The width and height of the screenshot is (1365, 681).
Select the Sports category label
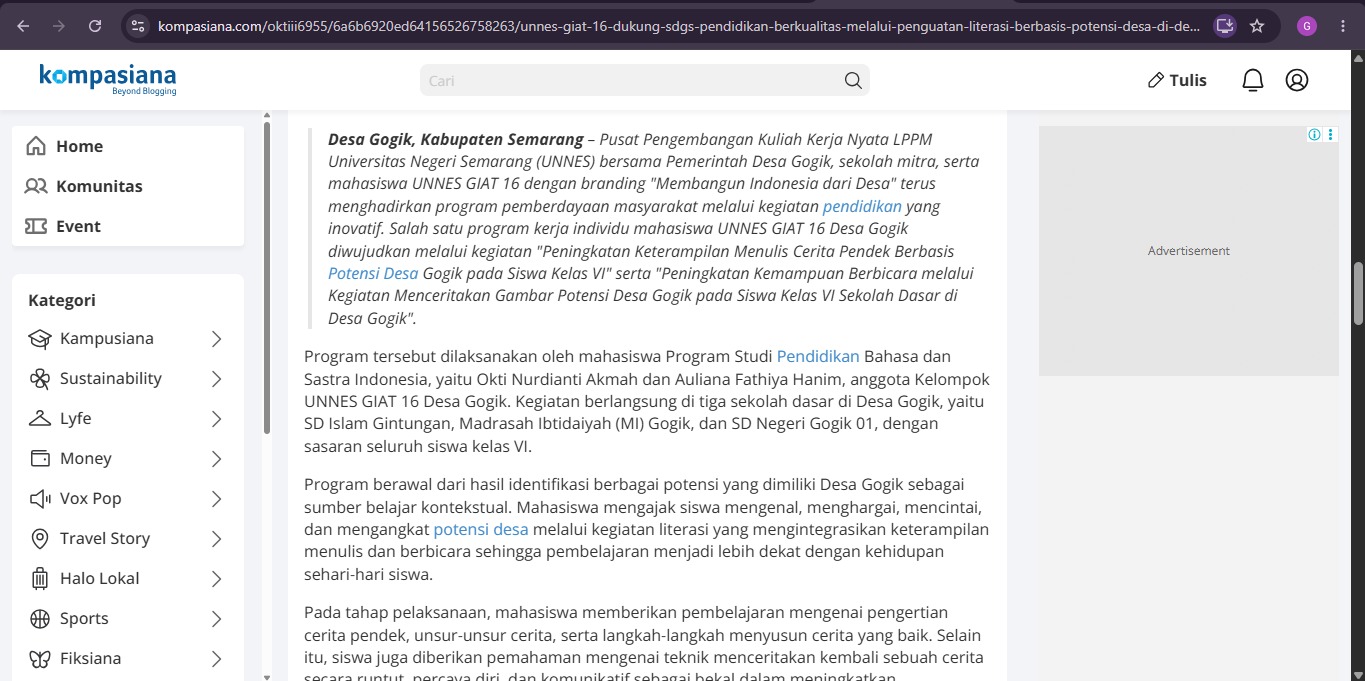pyautogui.click(x=84, y=619)
